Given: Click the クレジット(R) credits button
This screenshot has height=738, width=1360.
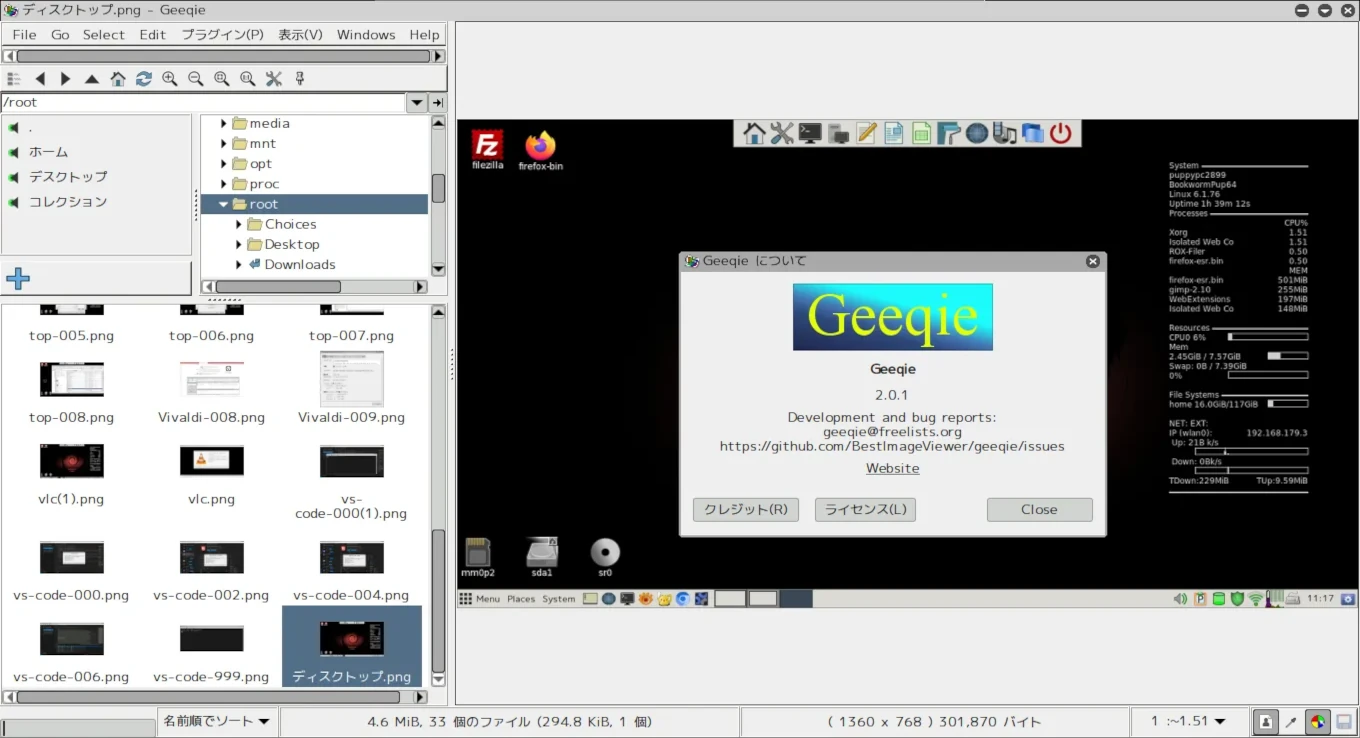Looking at the screenshot, I should (745, 510).
